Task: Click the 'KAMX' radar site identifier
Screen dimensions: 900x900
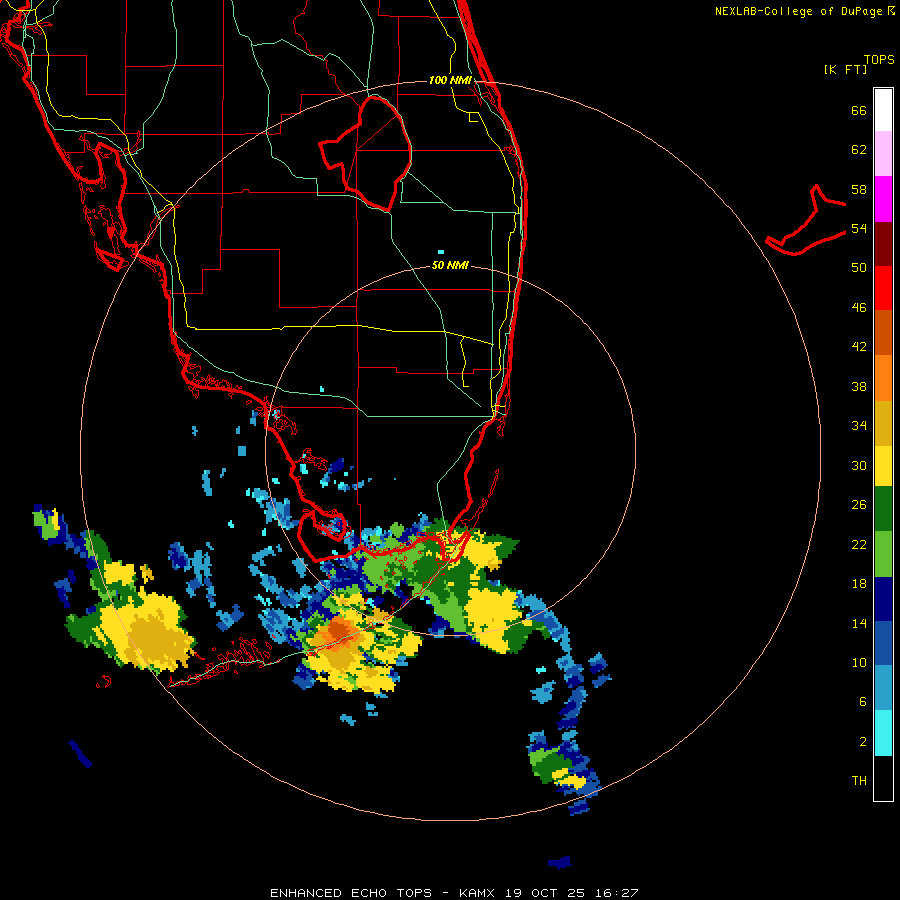Action: click(479, 893)
